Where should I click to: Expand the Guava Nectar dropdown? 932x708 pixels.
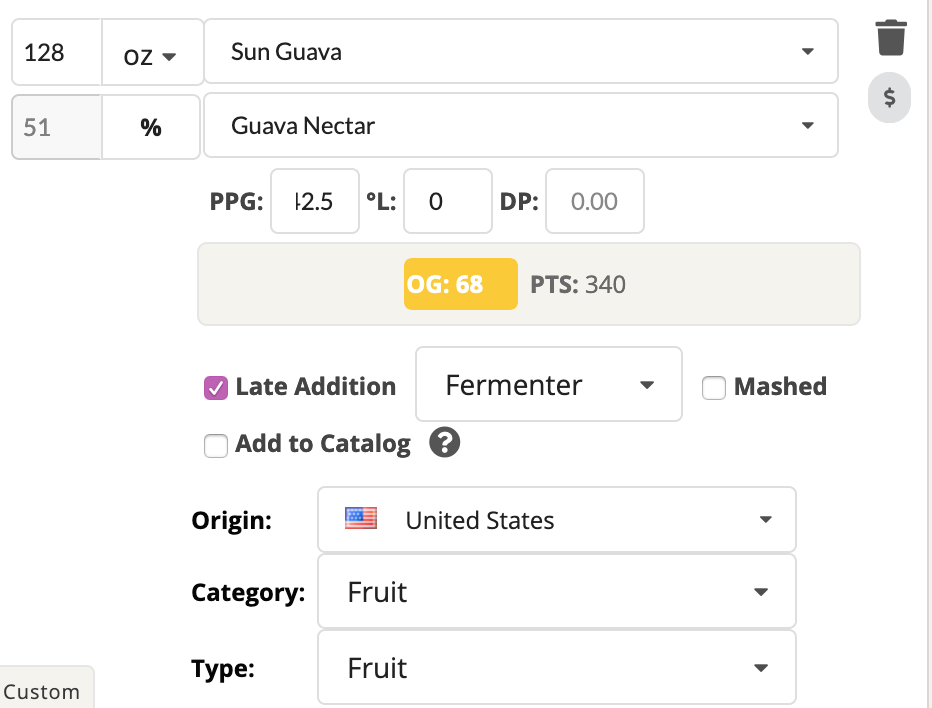[x=521, y=125]
